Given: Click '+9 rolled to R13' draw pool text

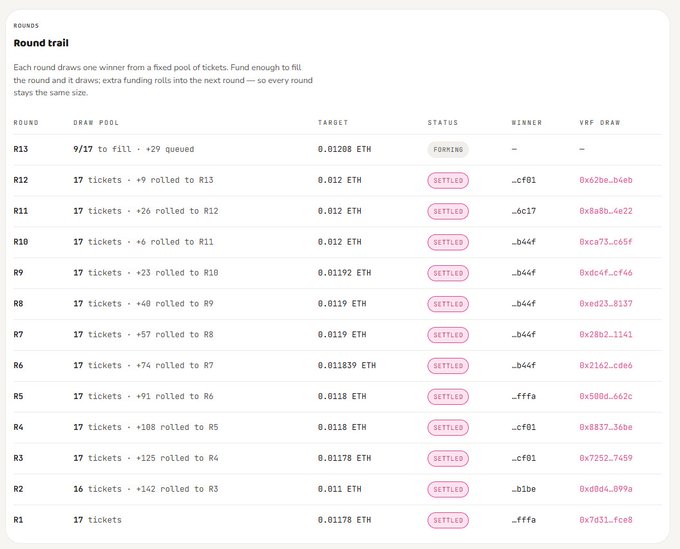Looking at the screenshot, I should point(175,180).
